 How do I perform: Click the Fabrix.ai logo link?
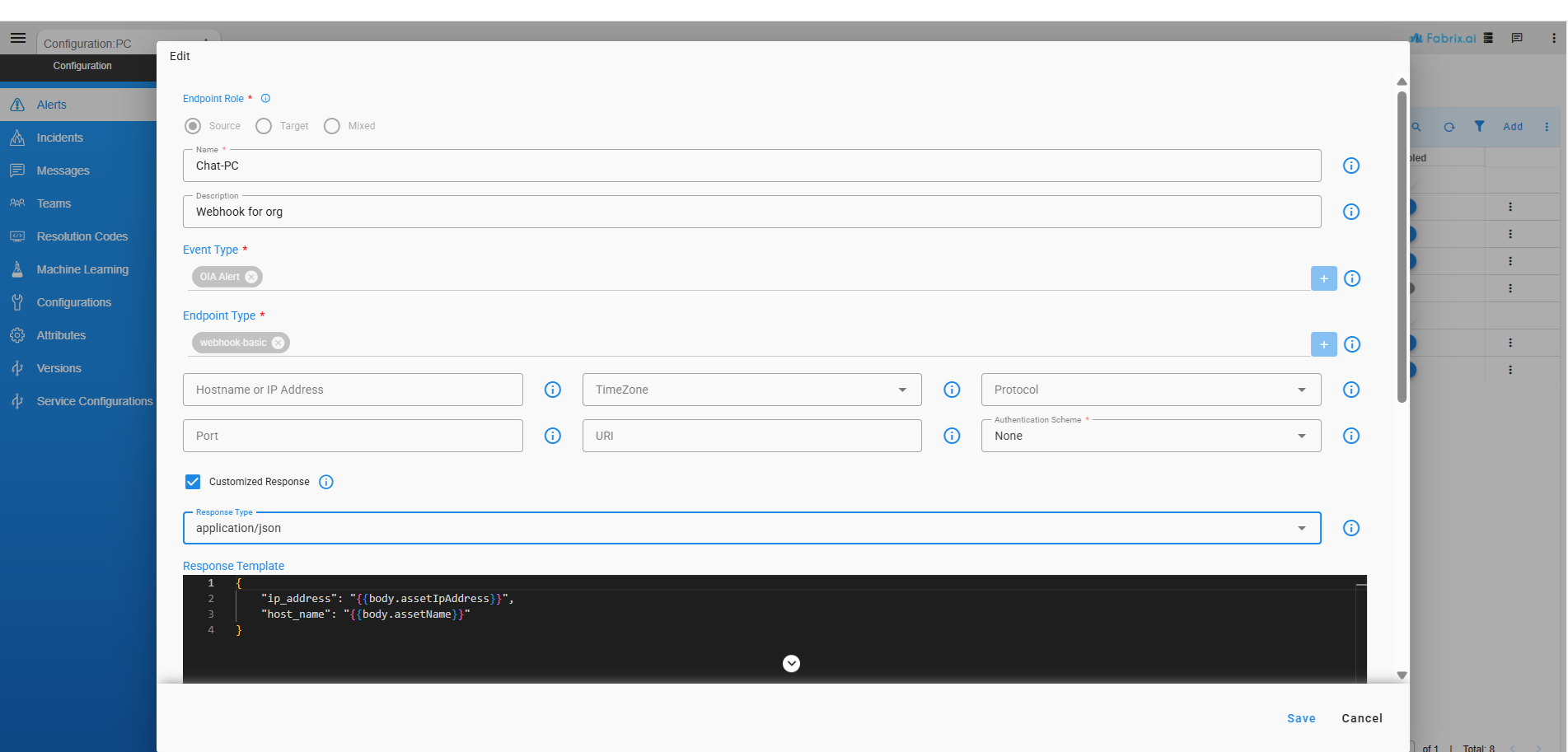click(1444, 38)
